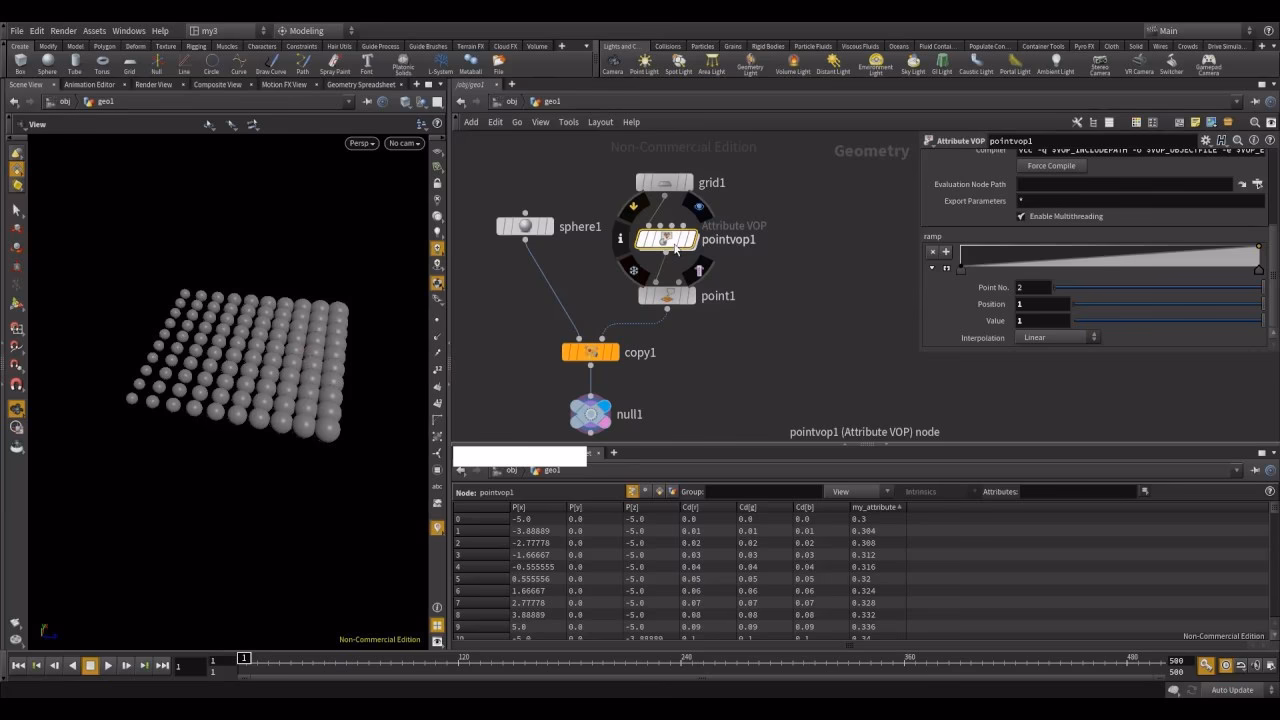This screenshot has height=720, width=1280.
Task: Click the point1 node in network
Action: pos(667,296)
